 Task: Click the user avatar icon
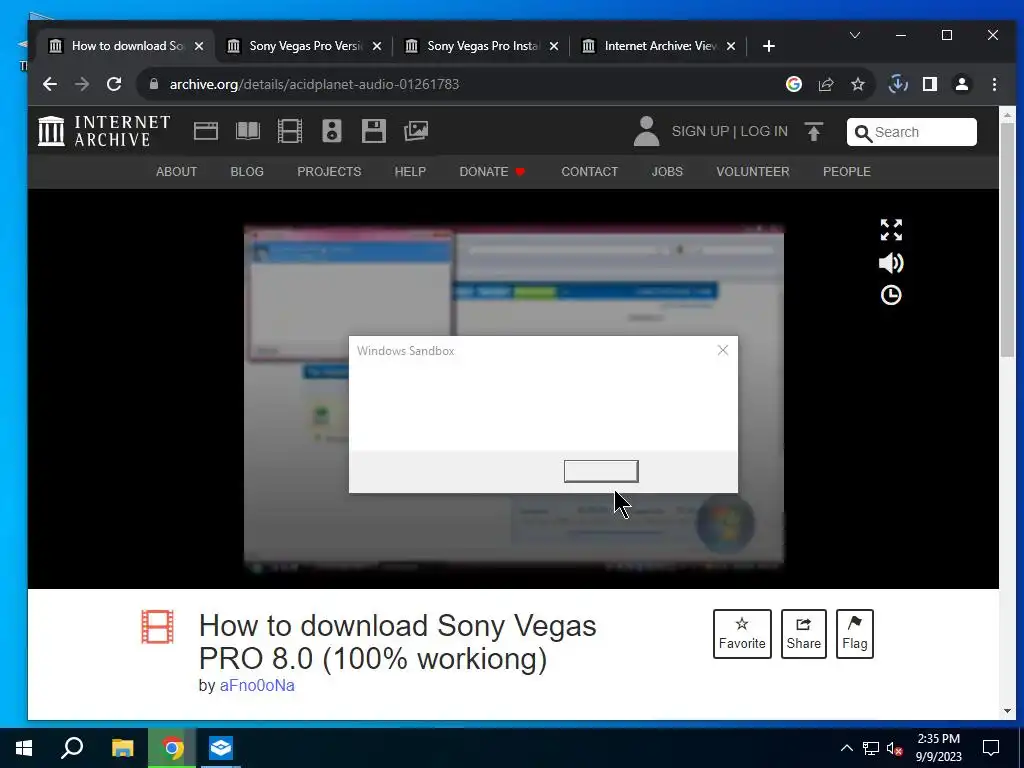pos(647,131)
